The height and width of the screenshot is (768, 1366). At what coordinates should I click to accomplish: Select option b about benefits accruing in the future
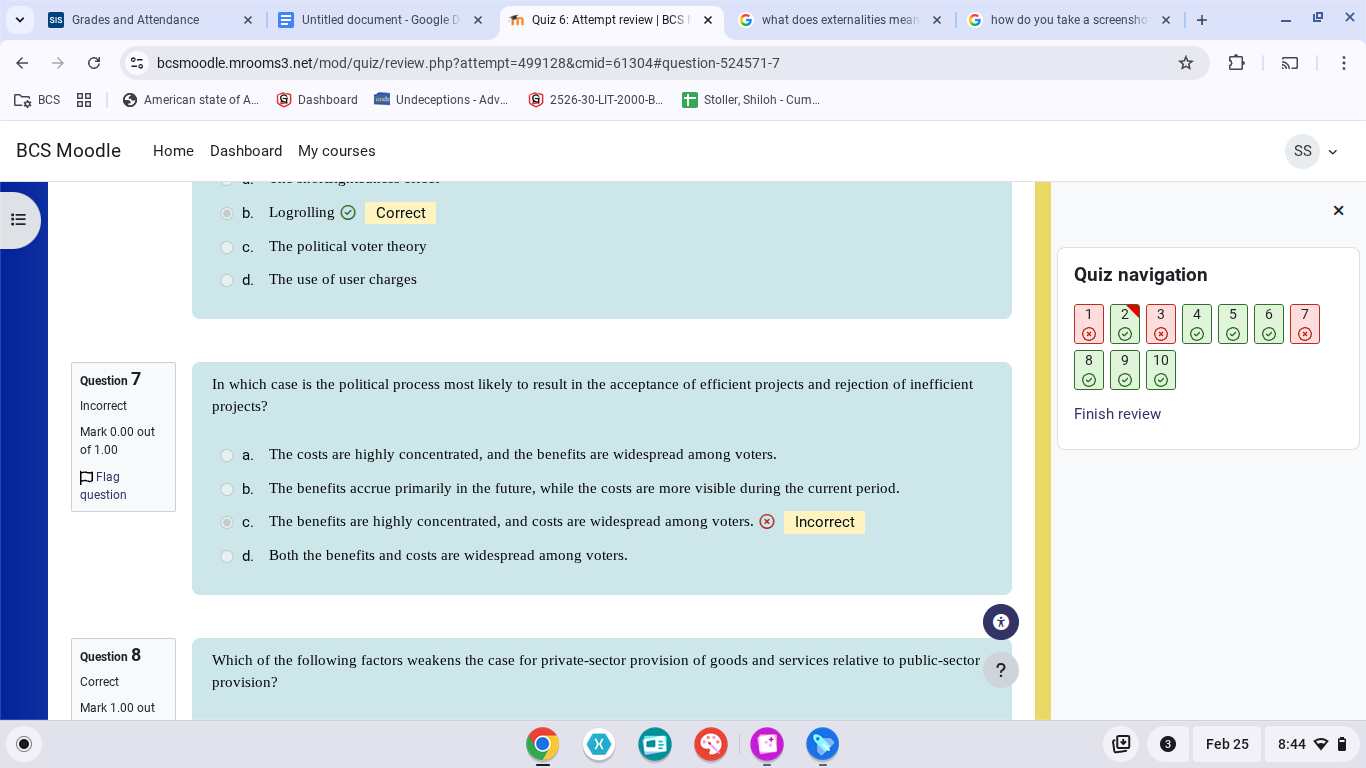click(227, 489)
